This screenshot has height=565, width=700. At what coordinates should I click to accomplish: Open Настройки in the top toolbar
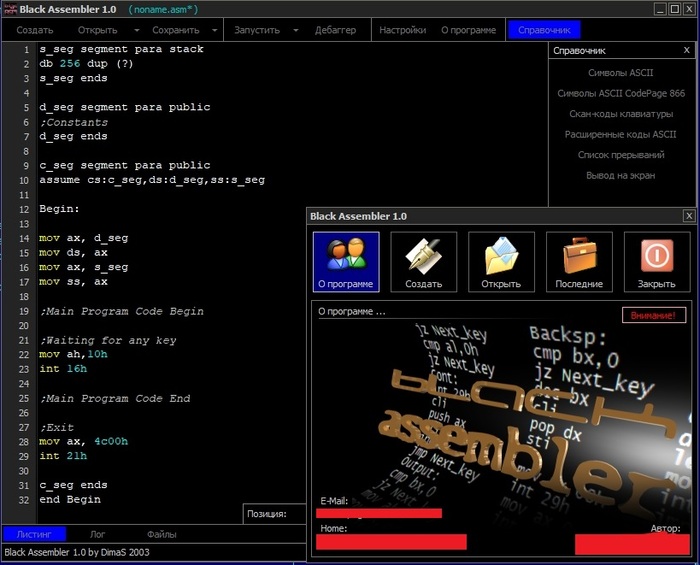(x=403, y=30)
